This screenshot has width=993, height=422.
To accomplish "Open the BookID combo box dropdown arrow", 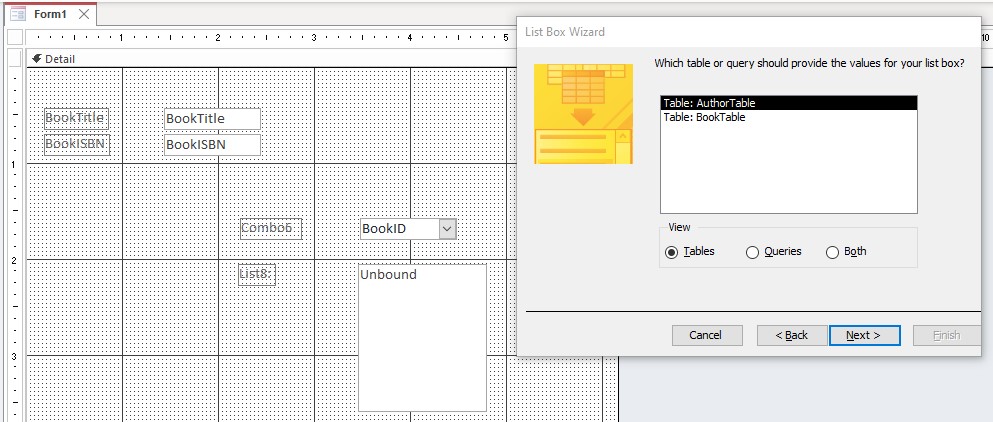I will 447,229.
